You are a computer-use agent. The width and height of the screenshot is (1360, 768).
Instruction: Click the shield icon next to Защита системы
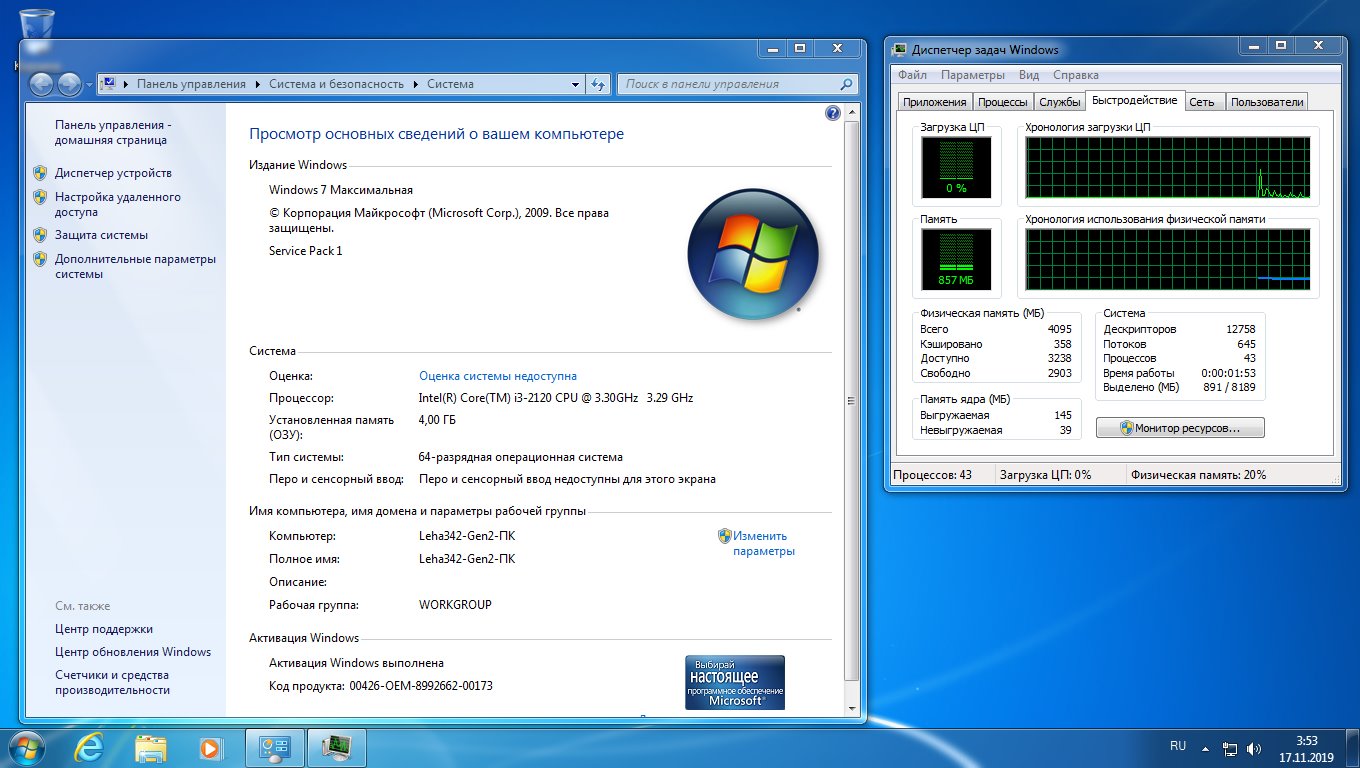[x=40, y=235]
